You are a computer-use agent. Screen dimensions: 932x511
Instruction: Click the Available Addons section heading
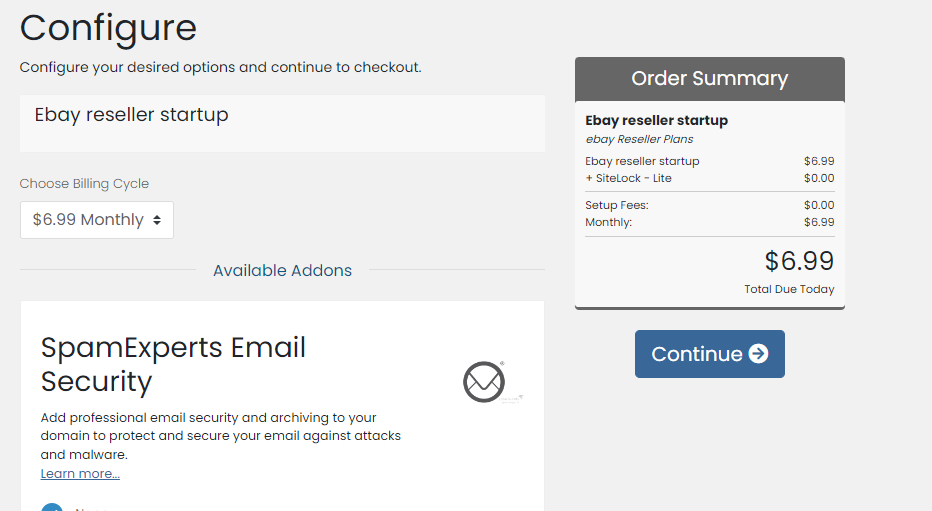pos(282,270)
